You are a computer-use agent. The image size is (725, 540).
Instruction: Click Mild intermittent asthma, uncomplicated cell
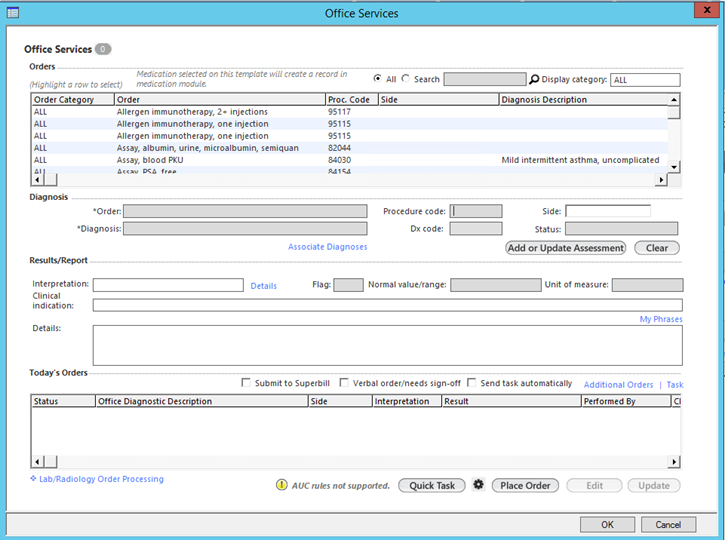click(580, 160)
